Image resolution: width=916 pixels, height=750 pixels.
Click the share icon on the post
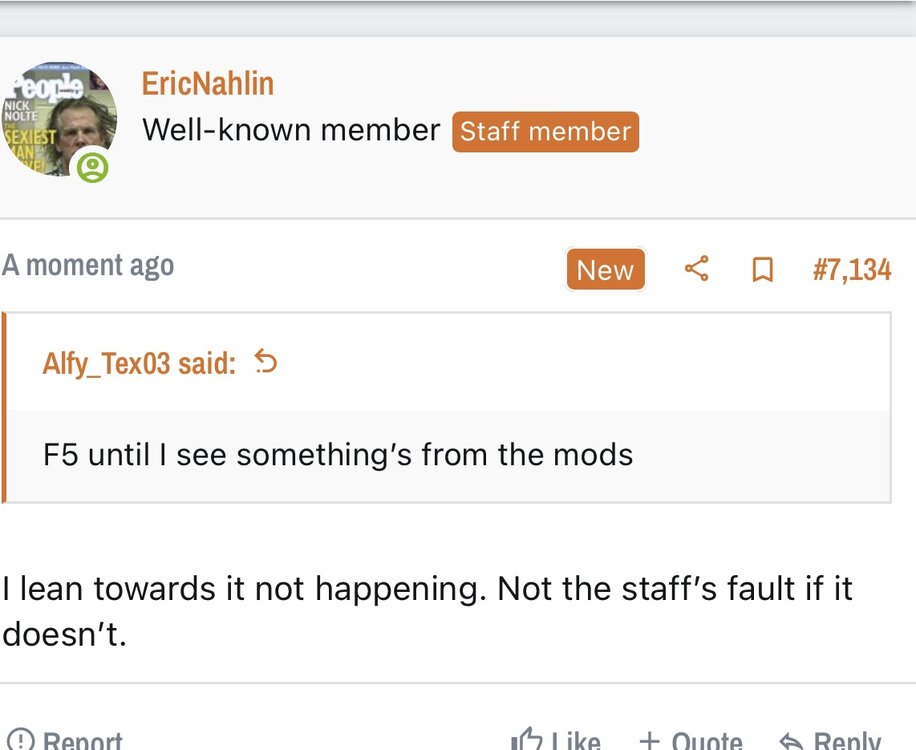(697, 269)
